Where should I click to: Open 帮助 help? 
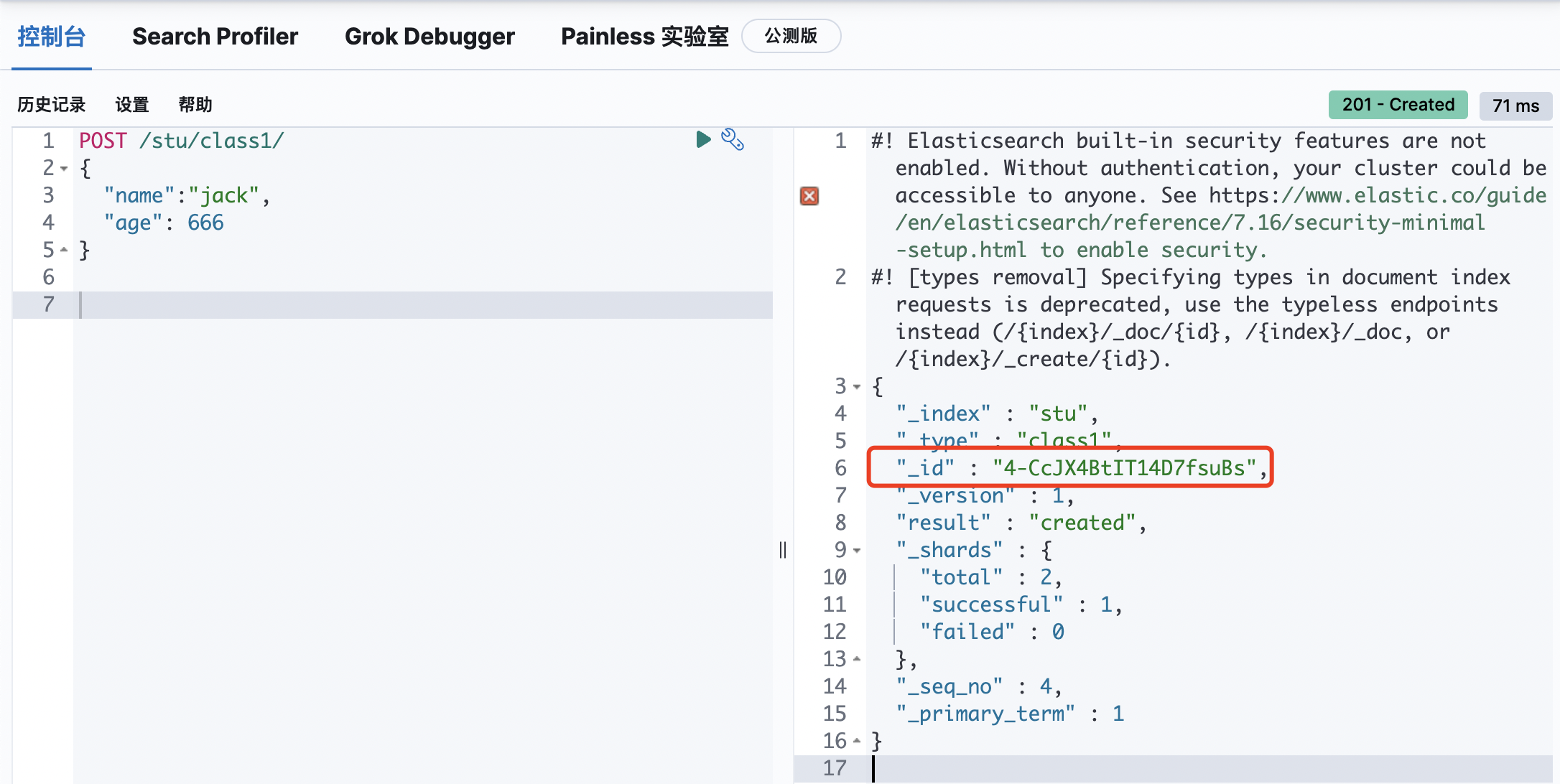pyautogui.click(x=195, y=105)
